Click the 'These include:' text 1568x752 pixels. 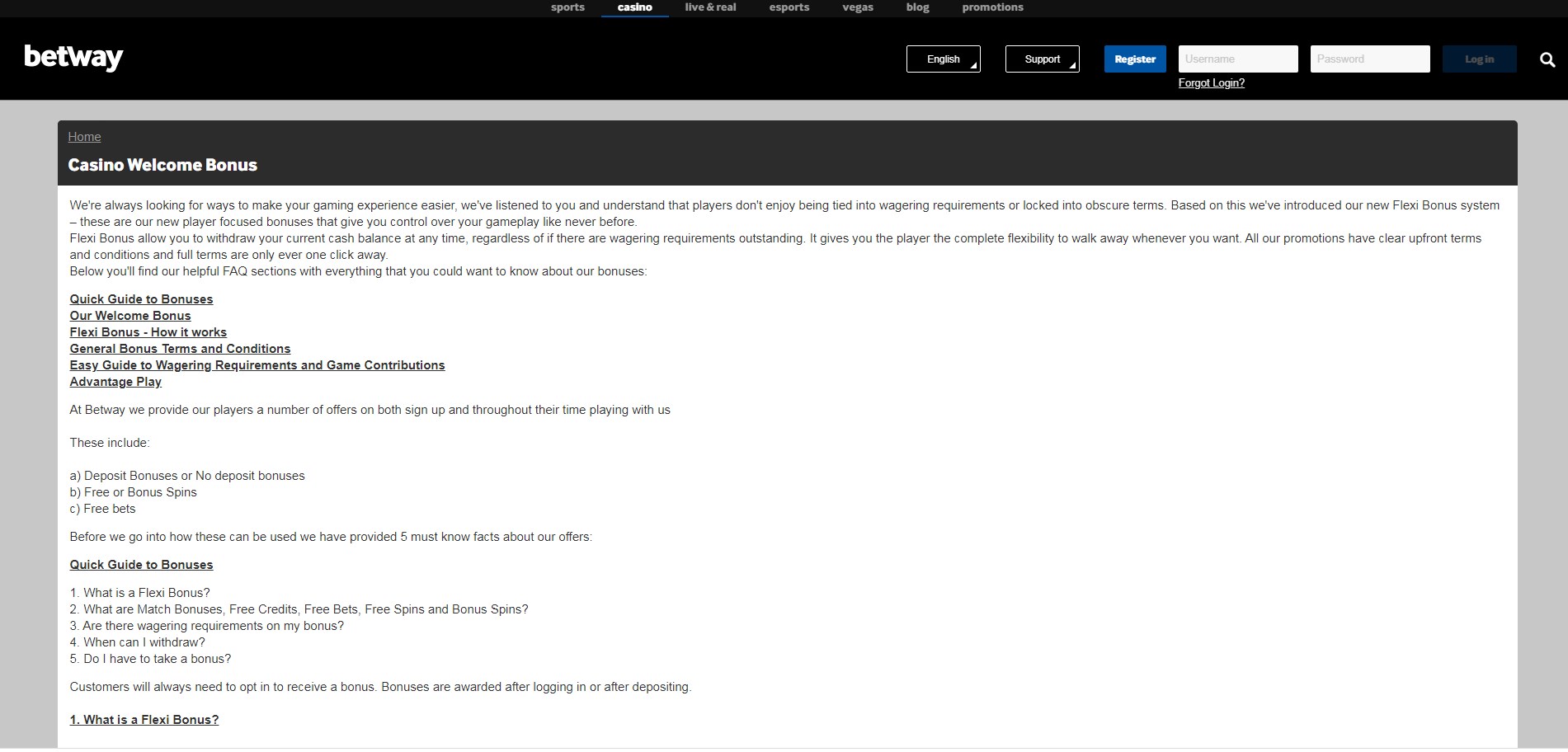coord(110,443)
